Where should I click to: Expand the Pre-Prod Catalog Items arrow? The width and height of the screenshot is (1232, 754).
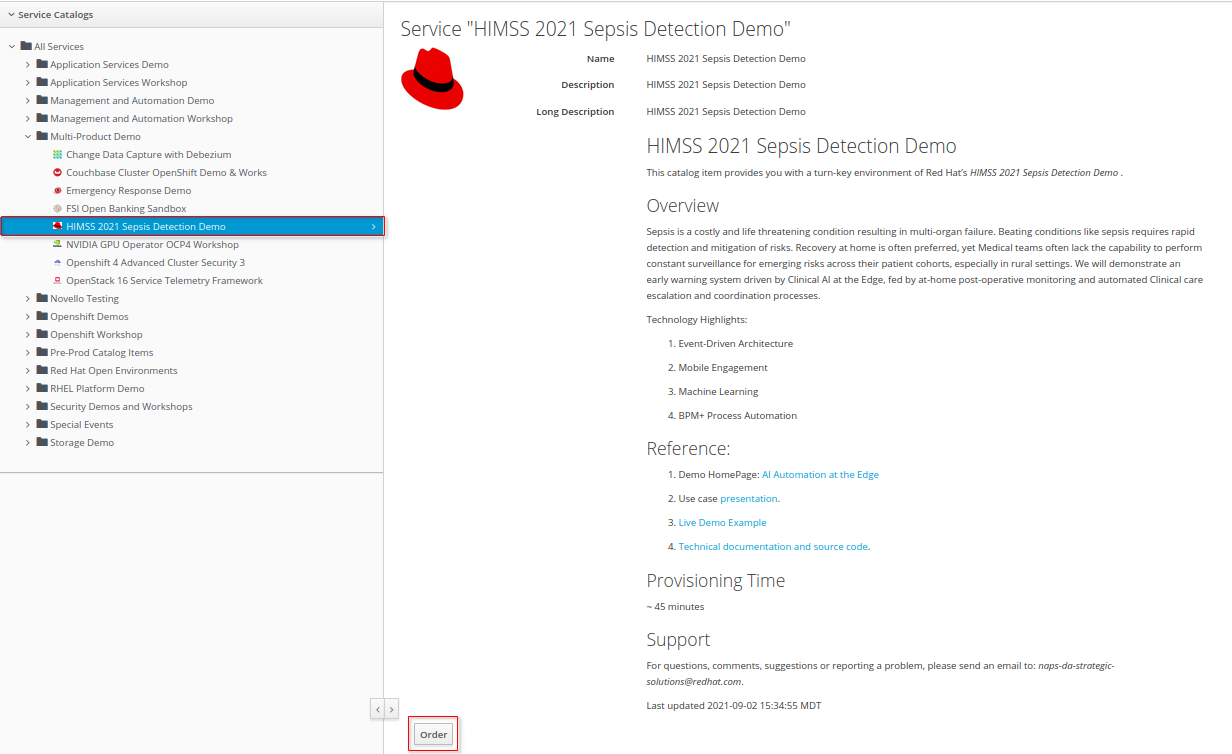click(x=28, y=353)
